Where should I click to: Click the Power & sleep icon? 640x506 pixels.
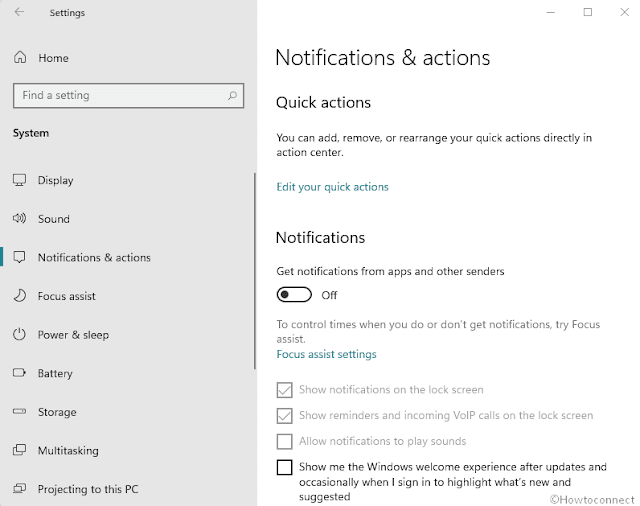coord(19,334)
